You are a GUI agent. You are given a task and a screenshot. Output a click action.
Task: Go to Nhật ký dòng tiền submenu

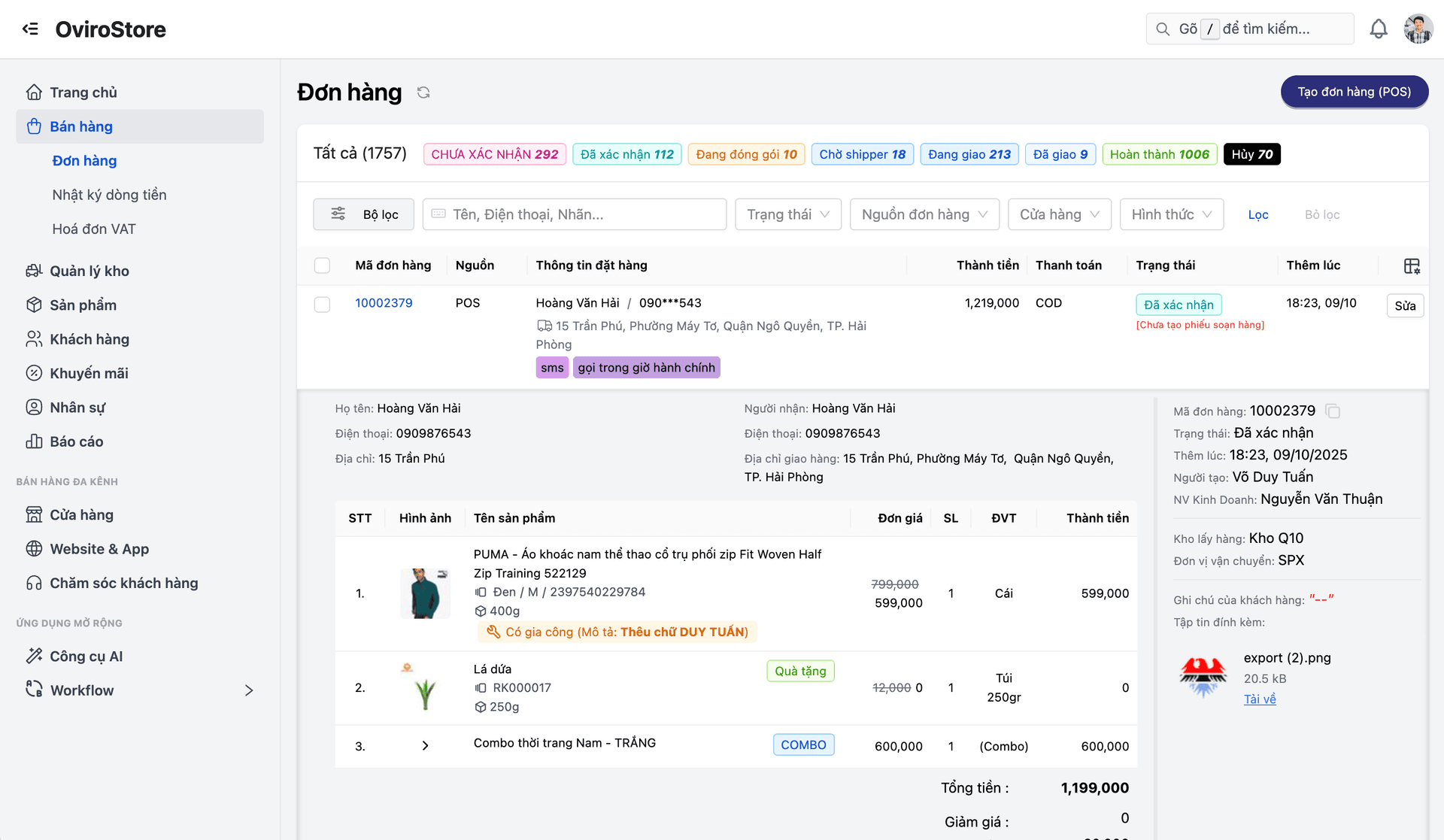click(x=109, y=195)
